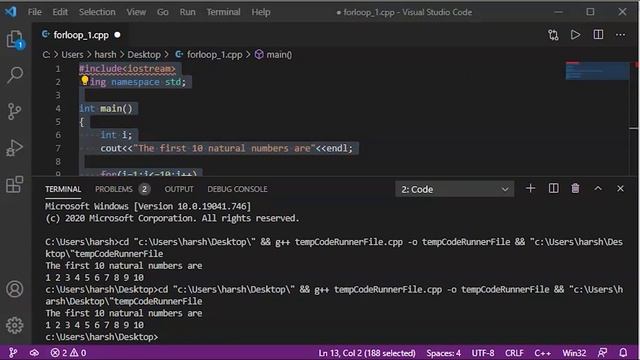This screenshot has height=360, width=640.
Task: Click the feedback icon in status bar
Action: [x=602, y=353]
